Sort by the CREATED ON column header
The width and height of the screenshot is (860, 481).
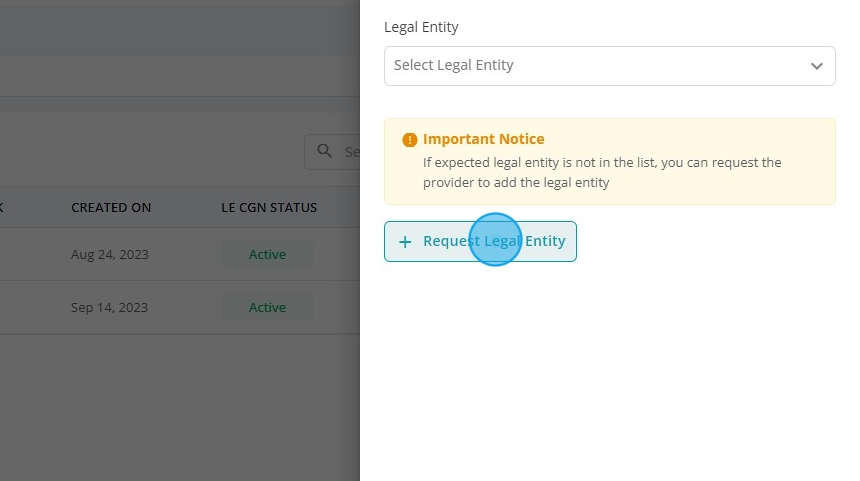(x=111, y=207)
